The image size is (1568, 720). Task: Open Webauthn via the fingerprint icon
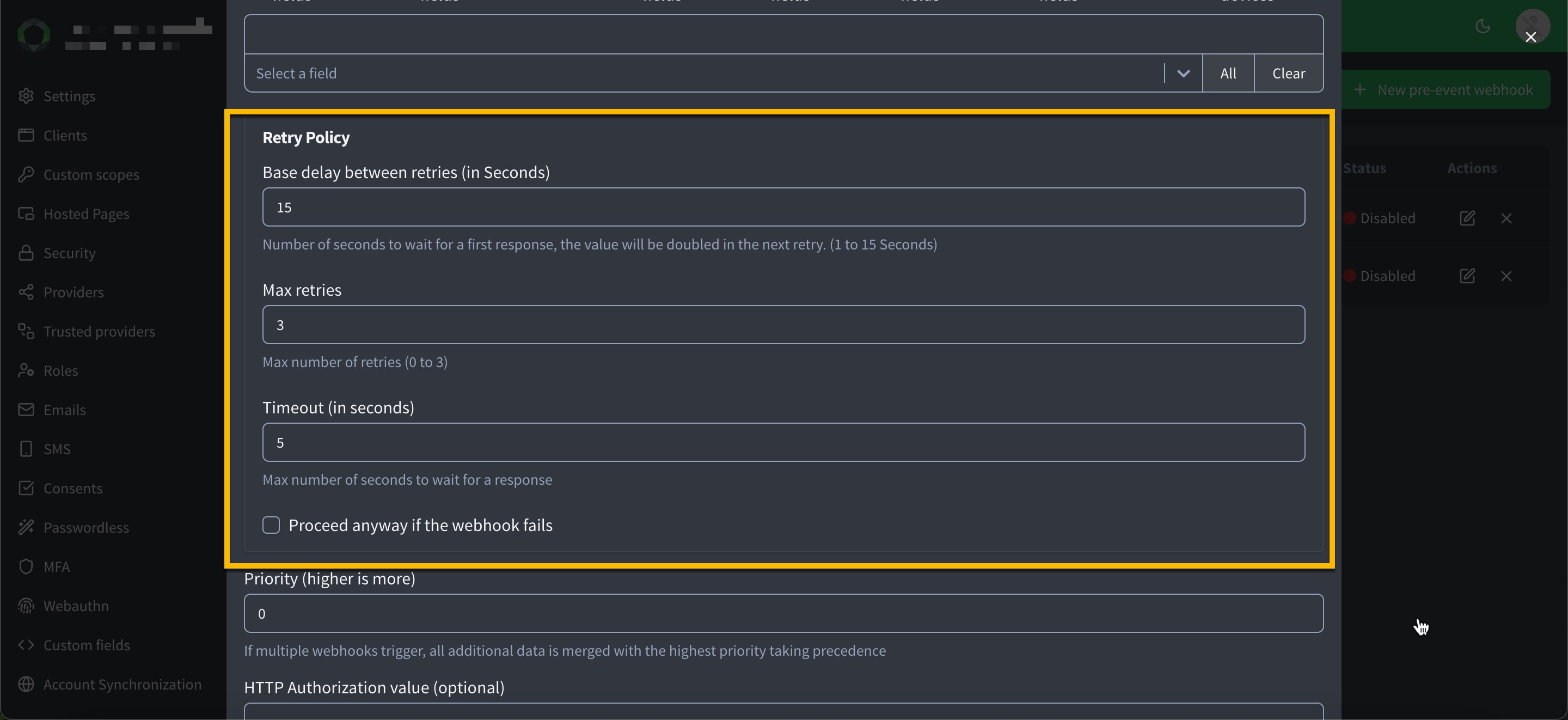27,606
